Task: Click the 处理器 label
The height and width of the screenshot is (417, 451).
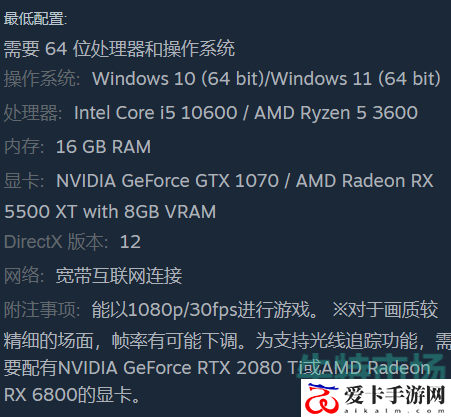Action: 33,113
